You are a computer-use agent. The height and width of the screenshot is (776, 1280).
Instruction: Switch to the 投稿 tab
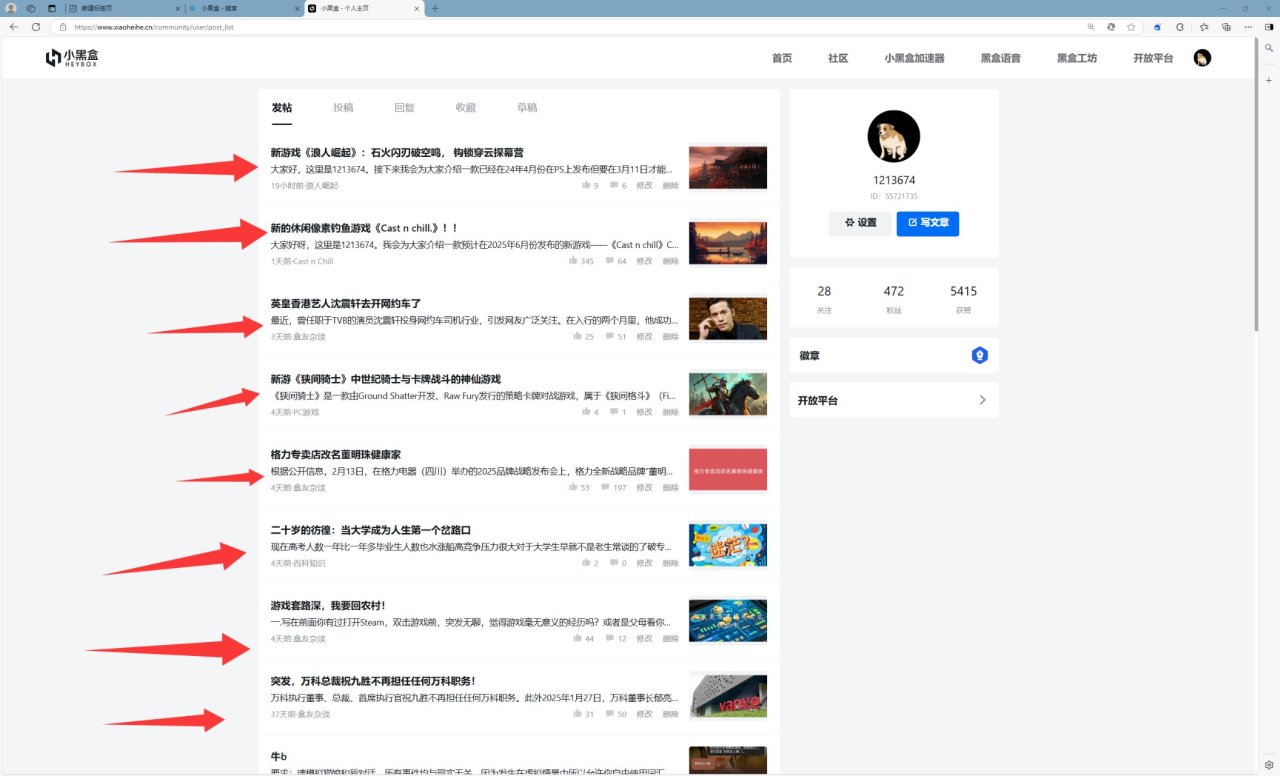coord(343,108)
